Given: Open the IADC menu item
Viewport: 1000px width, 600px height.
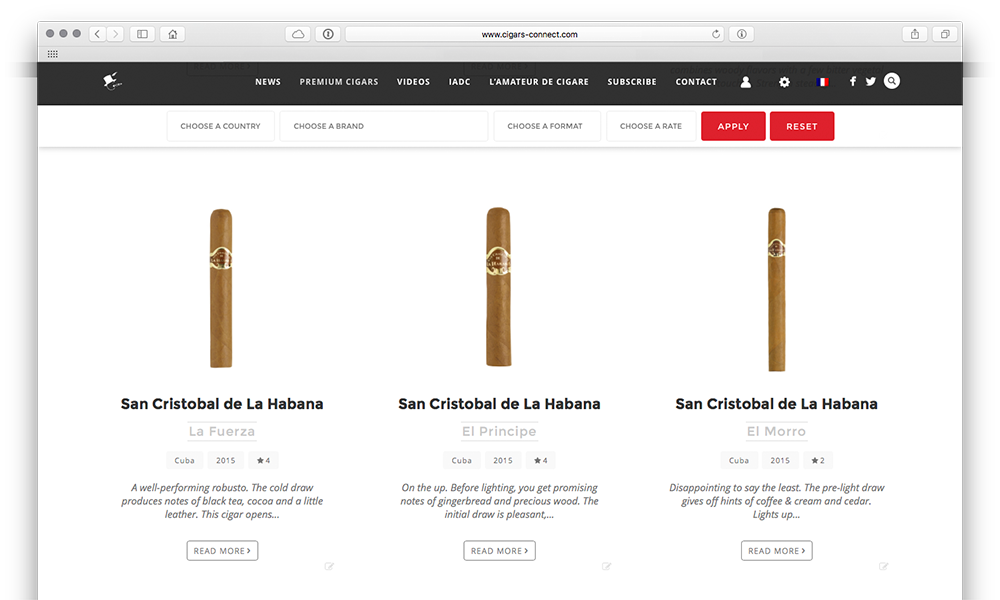Looking at the screenshot, I should (459, 82).
